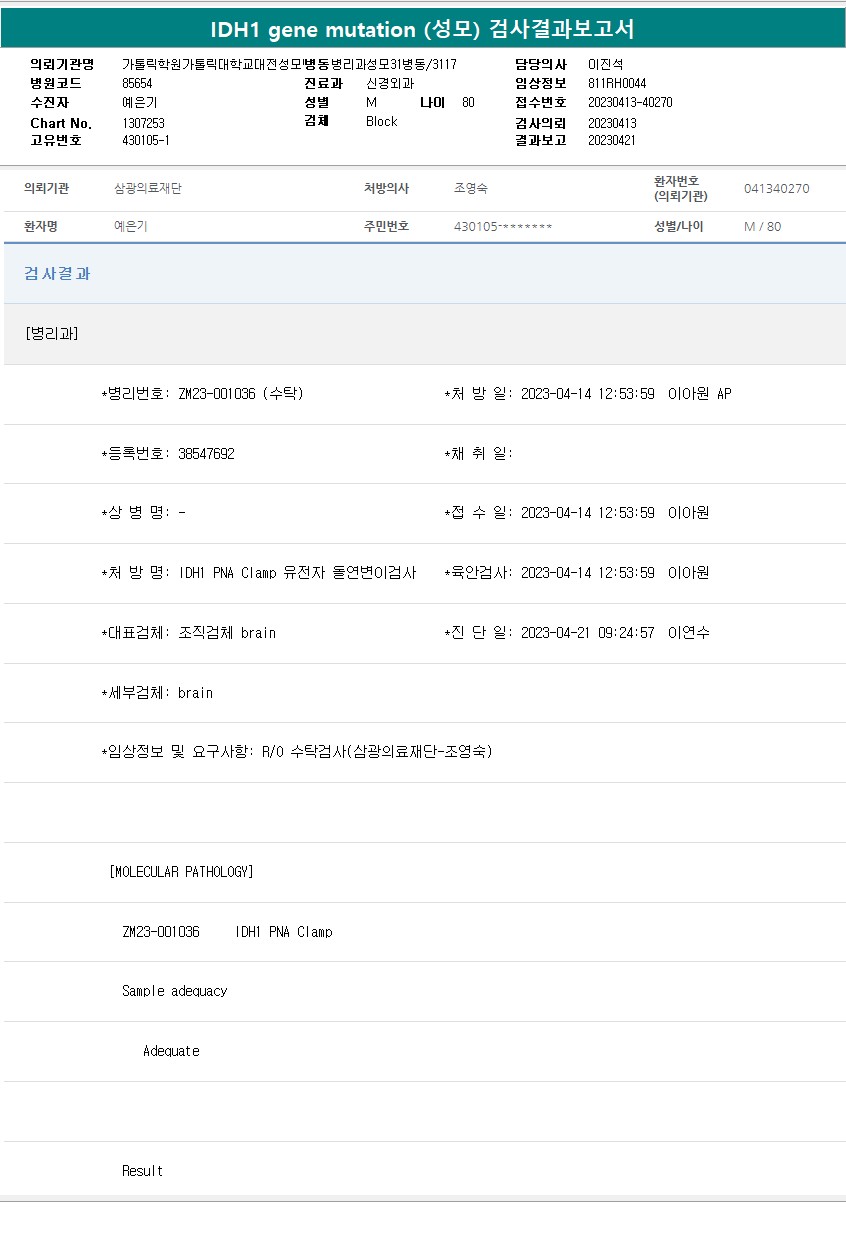Screen dimensions: 846x1239
Task: Select the 'Result' label at the bottom
Action: [142, 1171]
